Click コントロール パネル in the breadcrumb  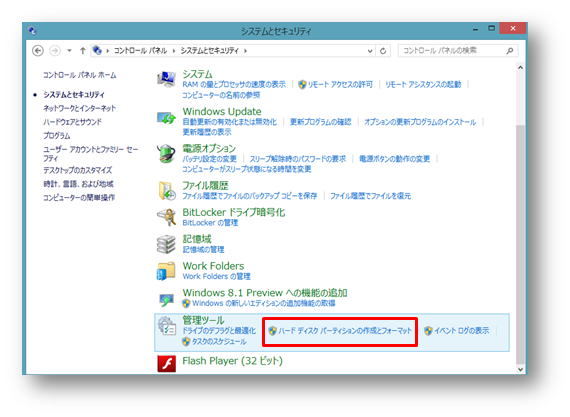[x=140, y=51]
